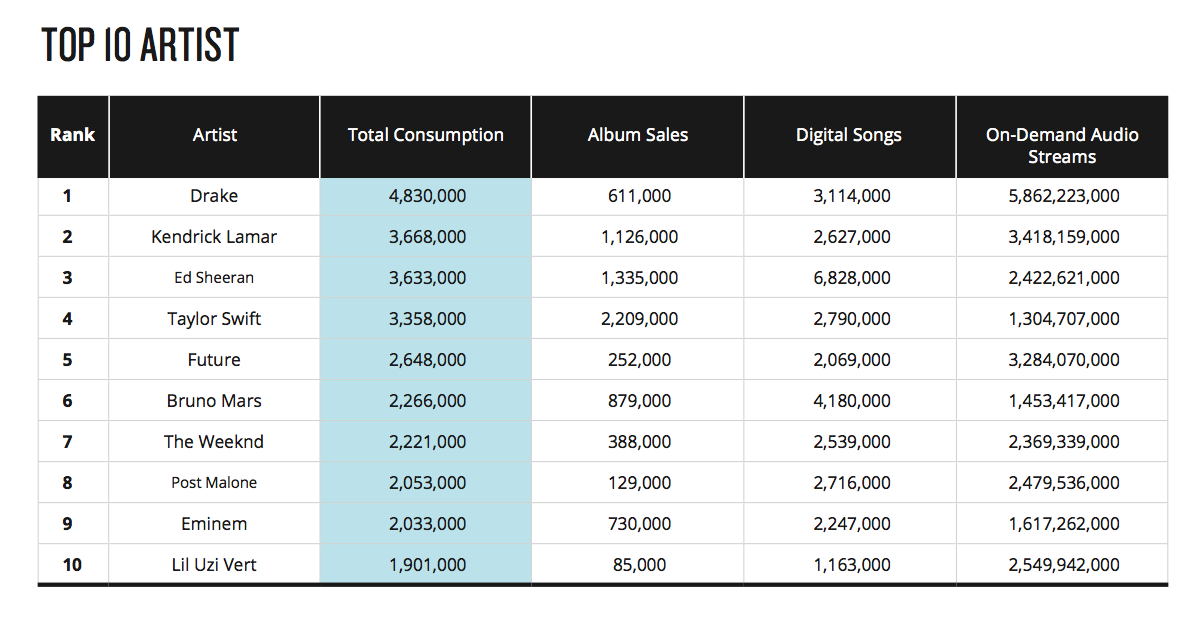Screen dimensions: 1193x630
Task: Click the total consumption value 2,266,000
Action: point(428,402)
